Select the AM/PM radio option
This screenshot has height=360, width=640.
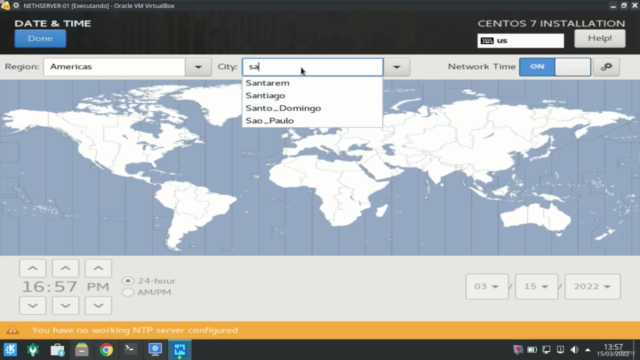point(128,292)
